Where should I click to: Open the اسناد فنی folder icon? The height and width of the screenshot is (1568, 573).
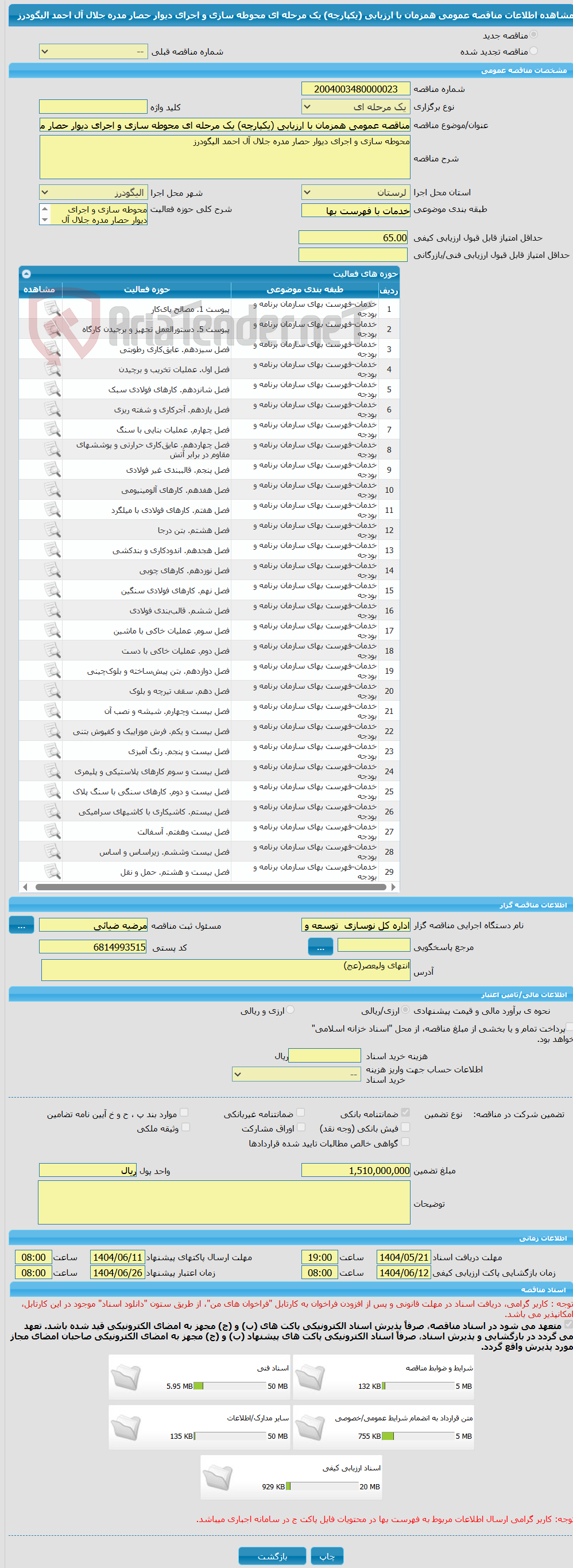pos(126,1376)
